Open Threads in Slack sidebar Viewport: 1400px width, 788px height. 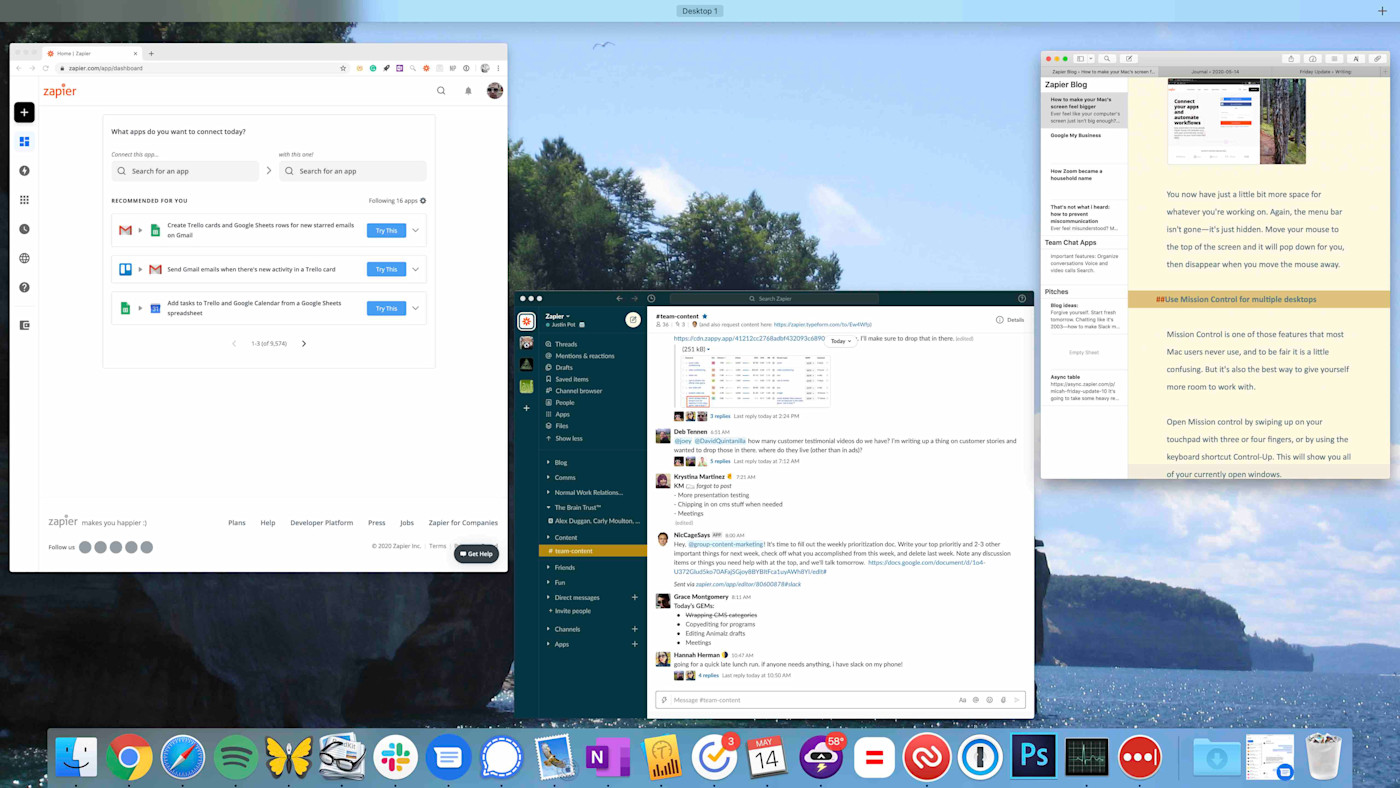[566, 344]
